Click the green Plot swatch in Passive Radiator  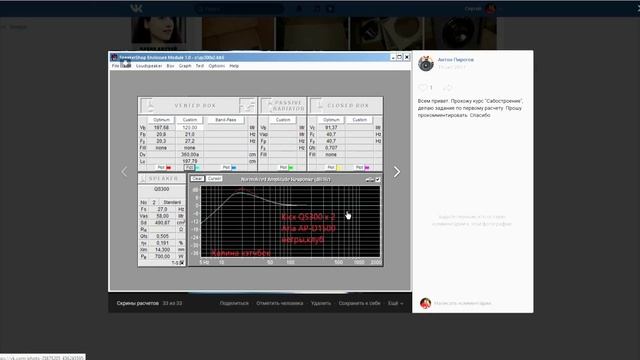pos(291,167)
